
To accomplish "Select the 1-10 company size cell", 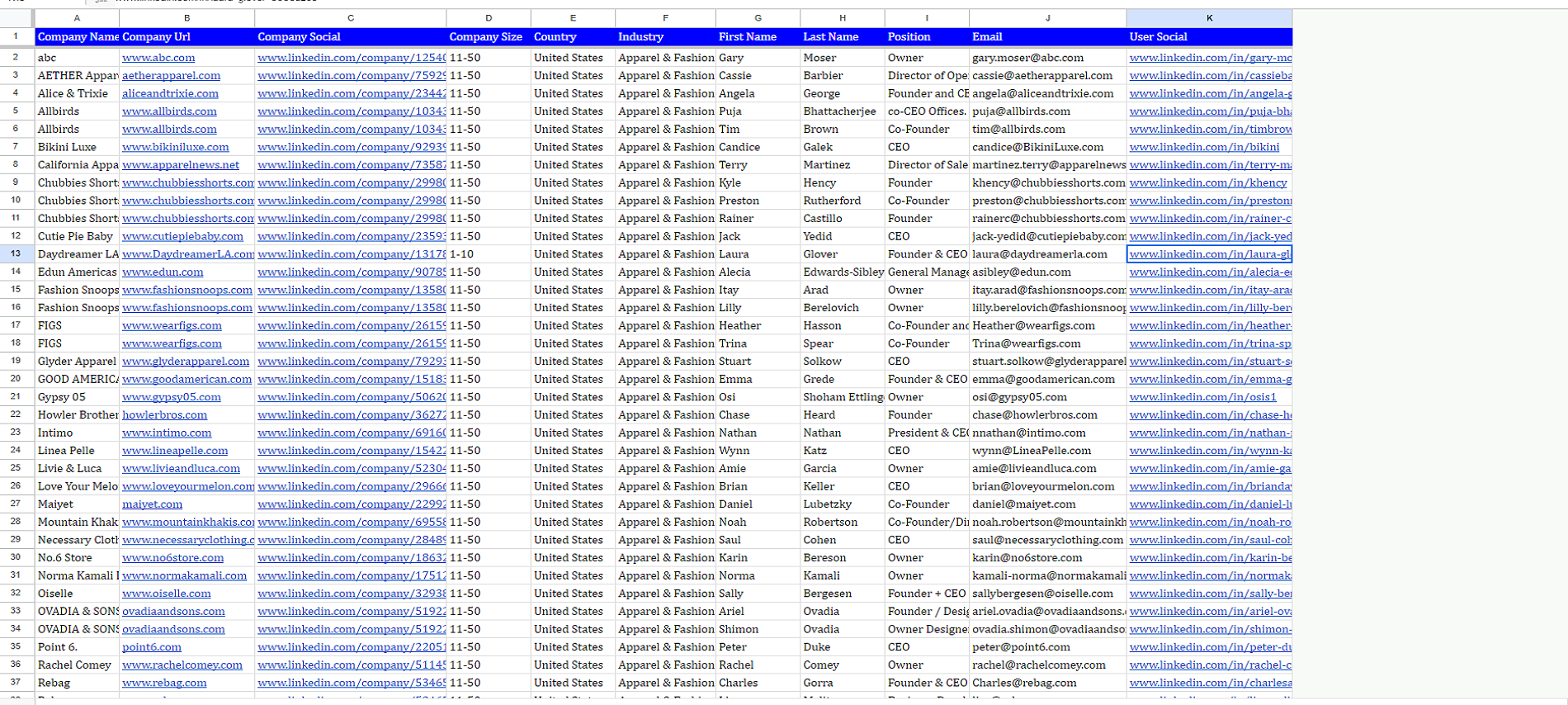I will click(x=489, y=254).
